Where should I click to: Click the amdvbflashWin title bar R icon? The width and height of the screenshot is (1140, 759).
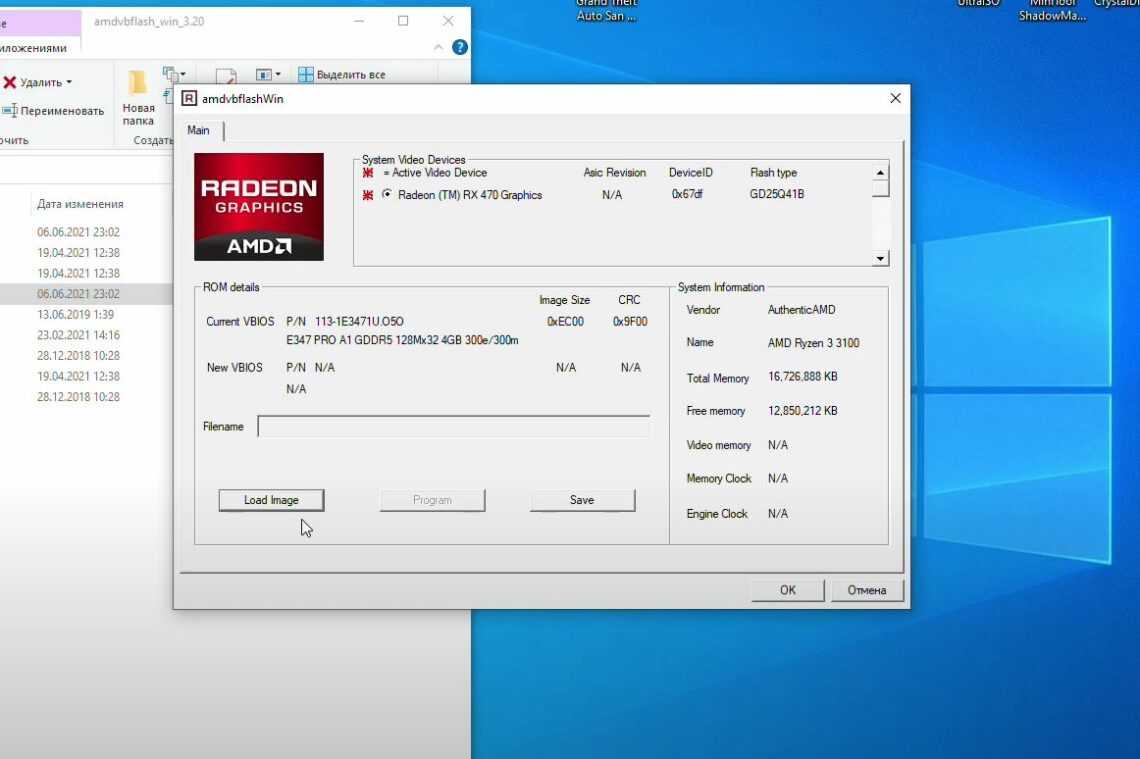tap(189, 98)
